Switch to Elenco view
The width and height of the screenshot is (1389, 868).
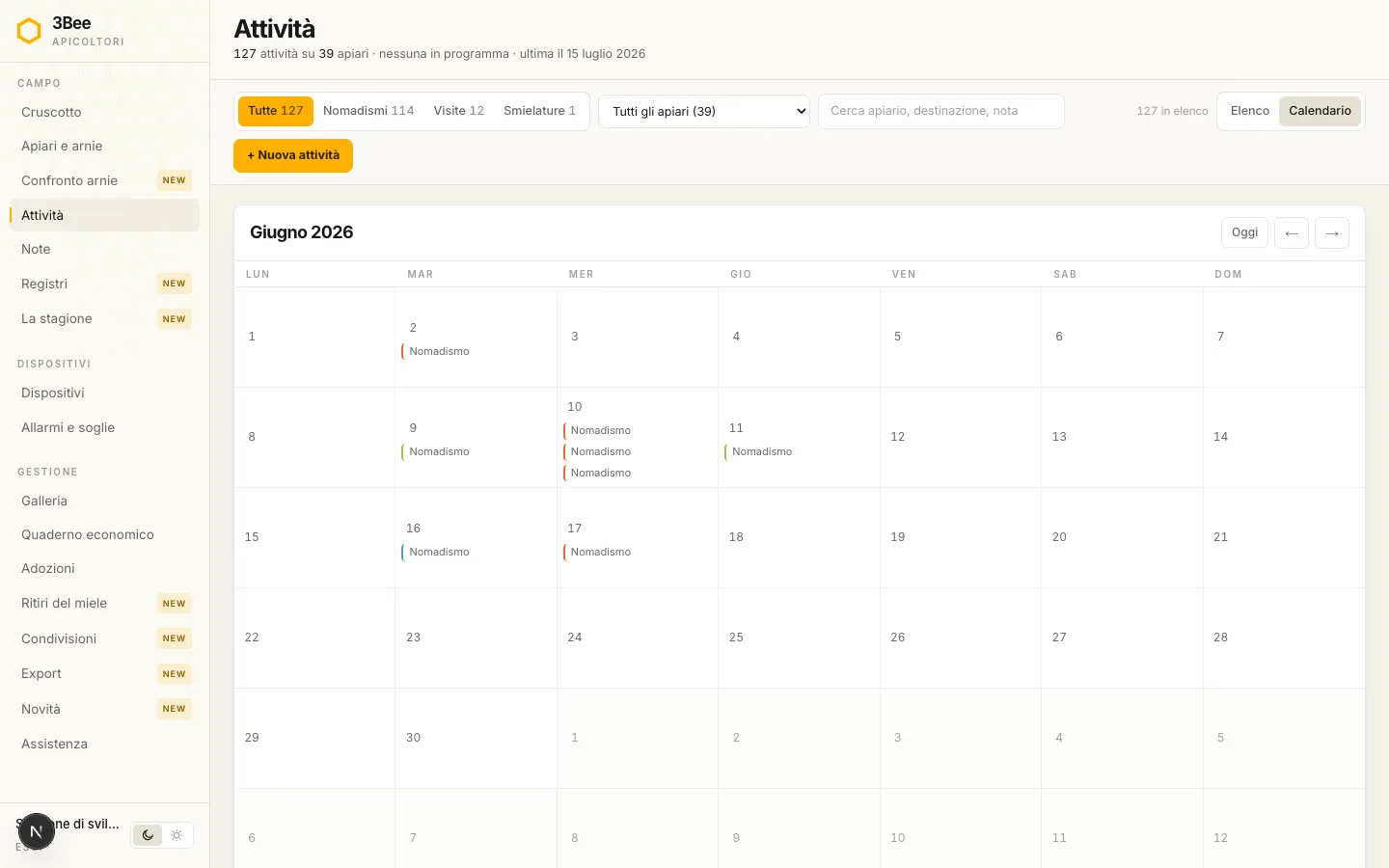click(1250, 111)
